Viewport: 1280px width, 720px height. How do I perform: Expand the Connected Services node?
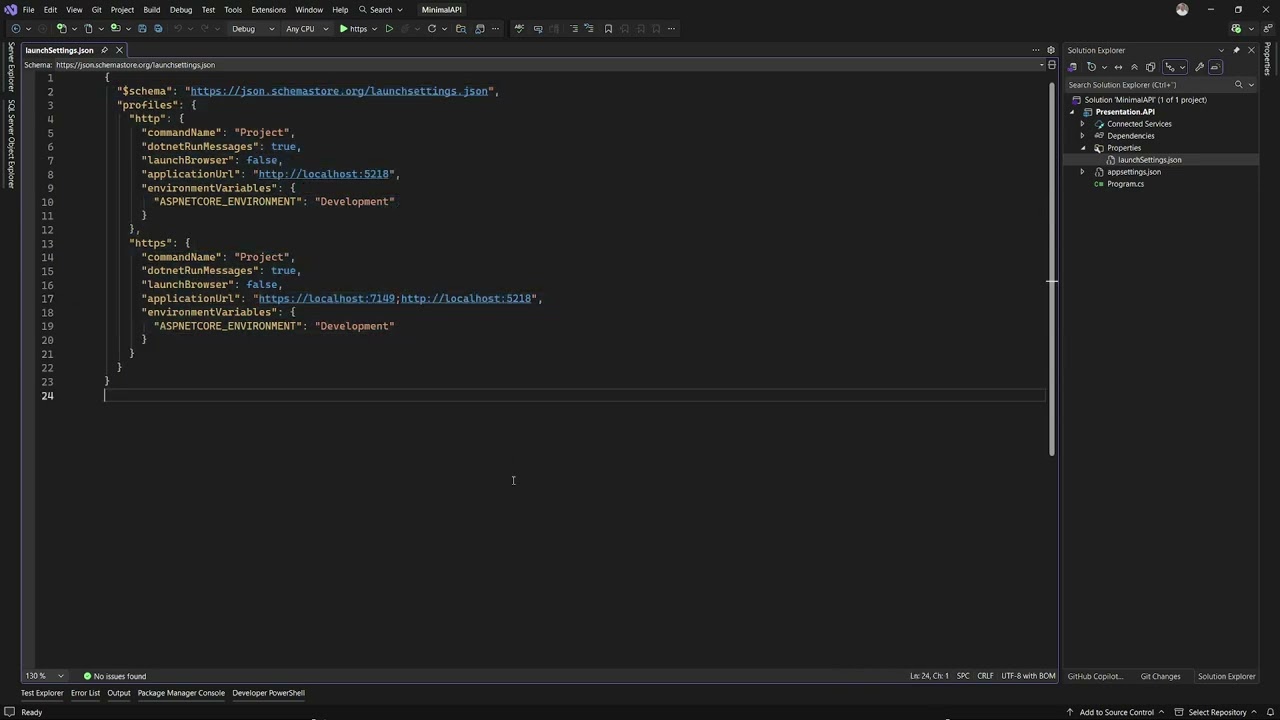coord(1082,124)
